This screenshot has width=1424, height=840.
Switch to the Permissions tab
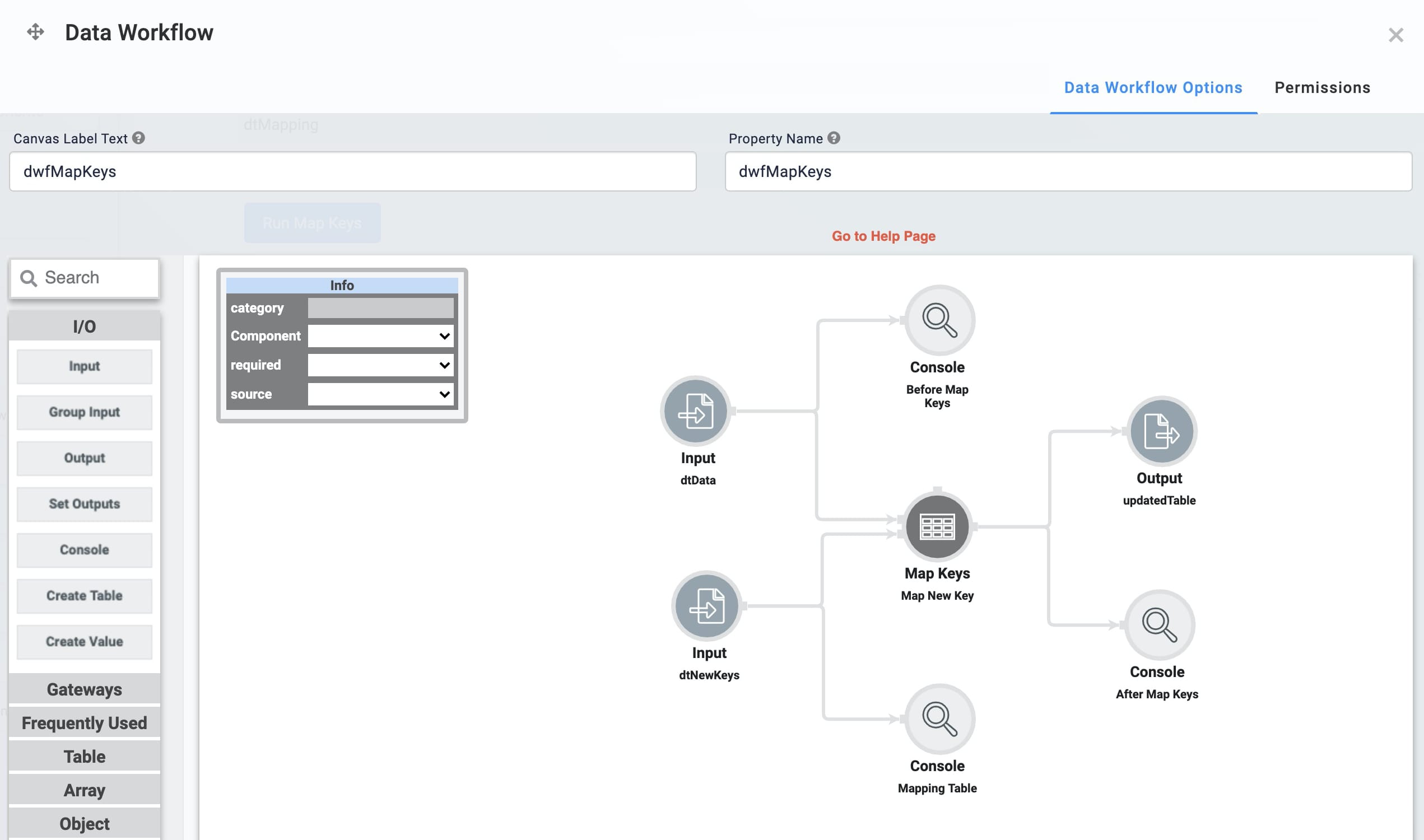1322,88
